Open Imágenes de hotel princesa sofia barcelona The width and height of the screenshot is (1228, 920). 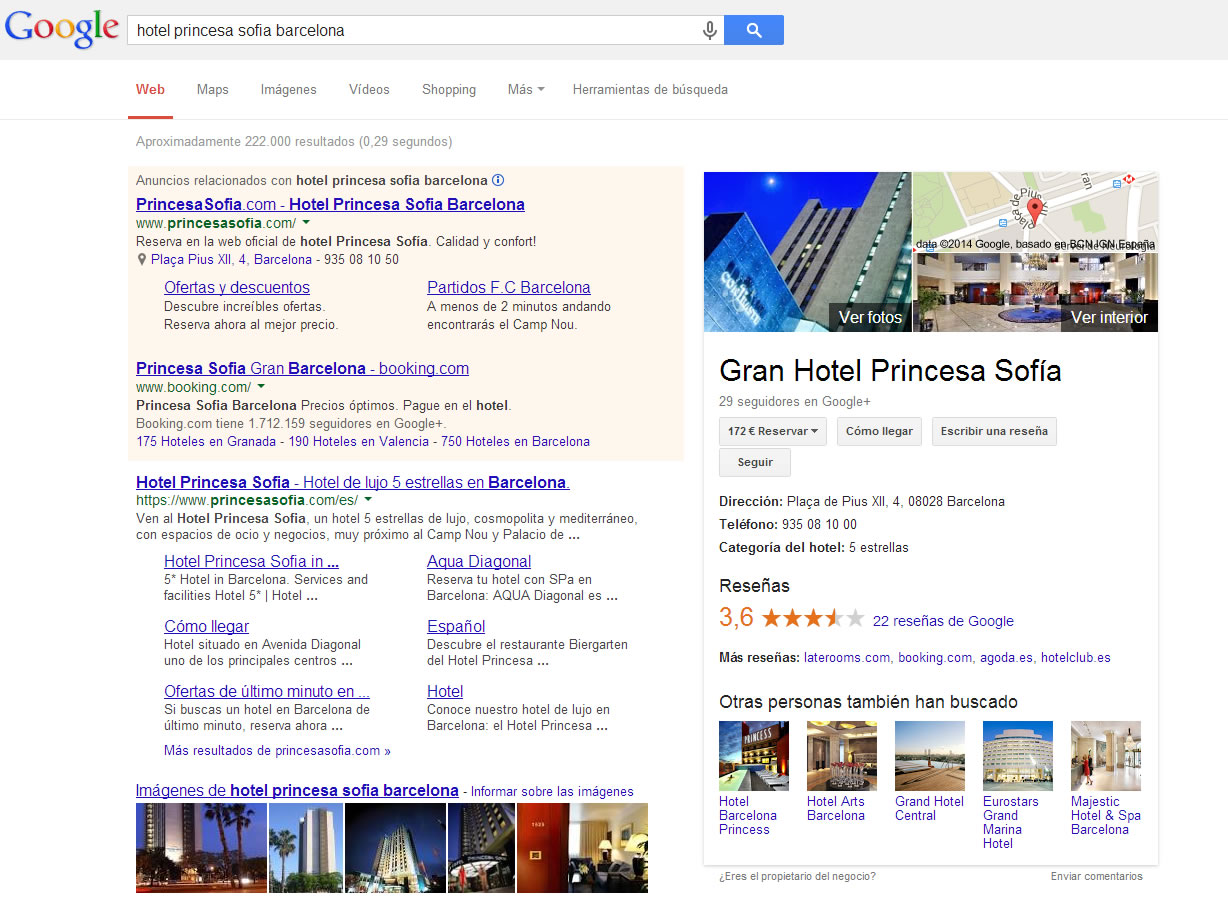coord(297,791)
